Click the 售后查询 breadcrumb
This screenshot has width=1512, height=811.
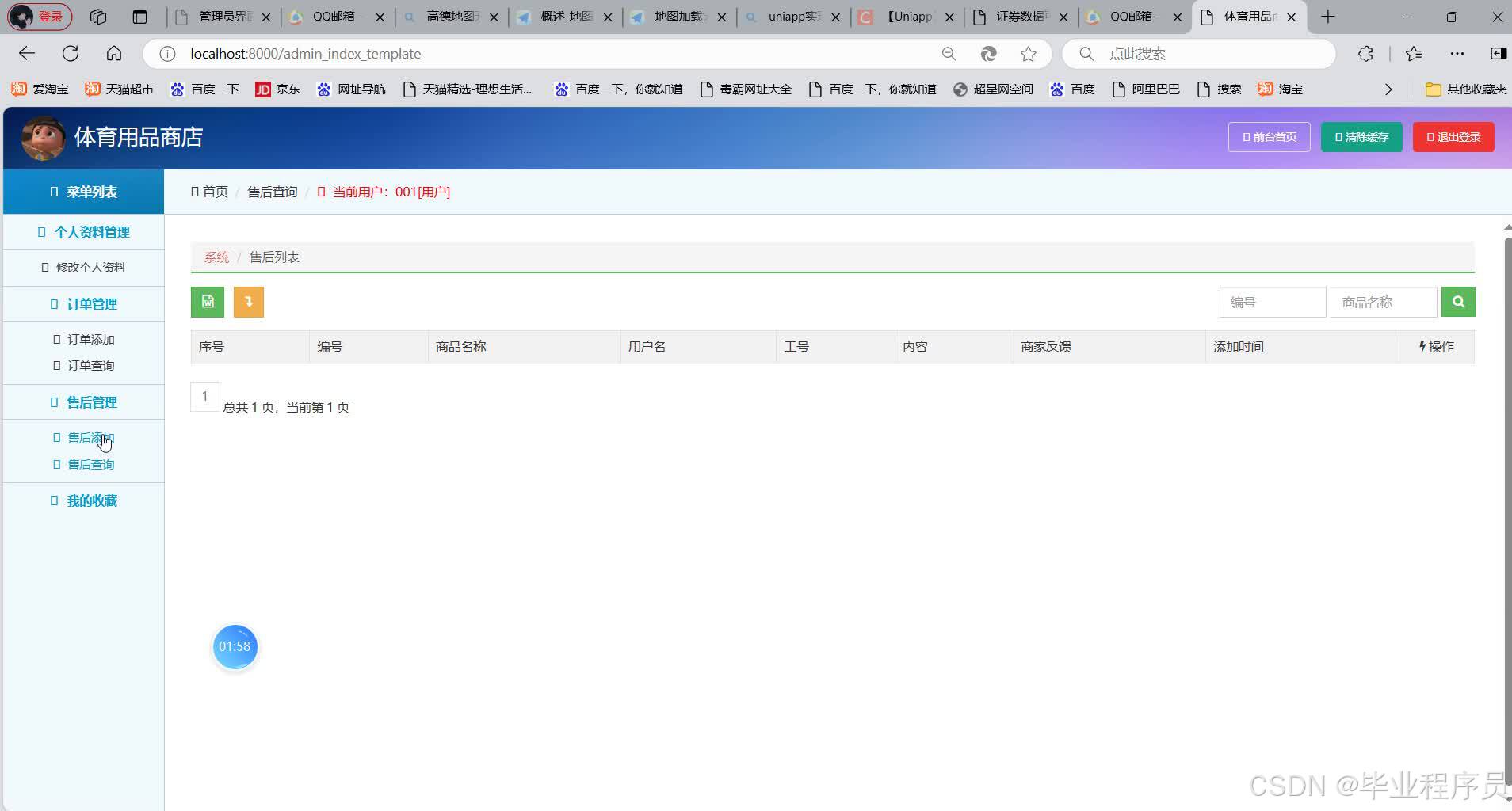tap(273, 192)
